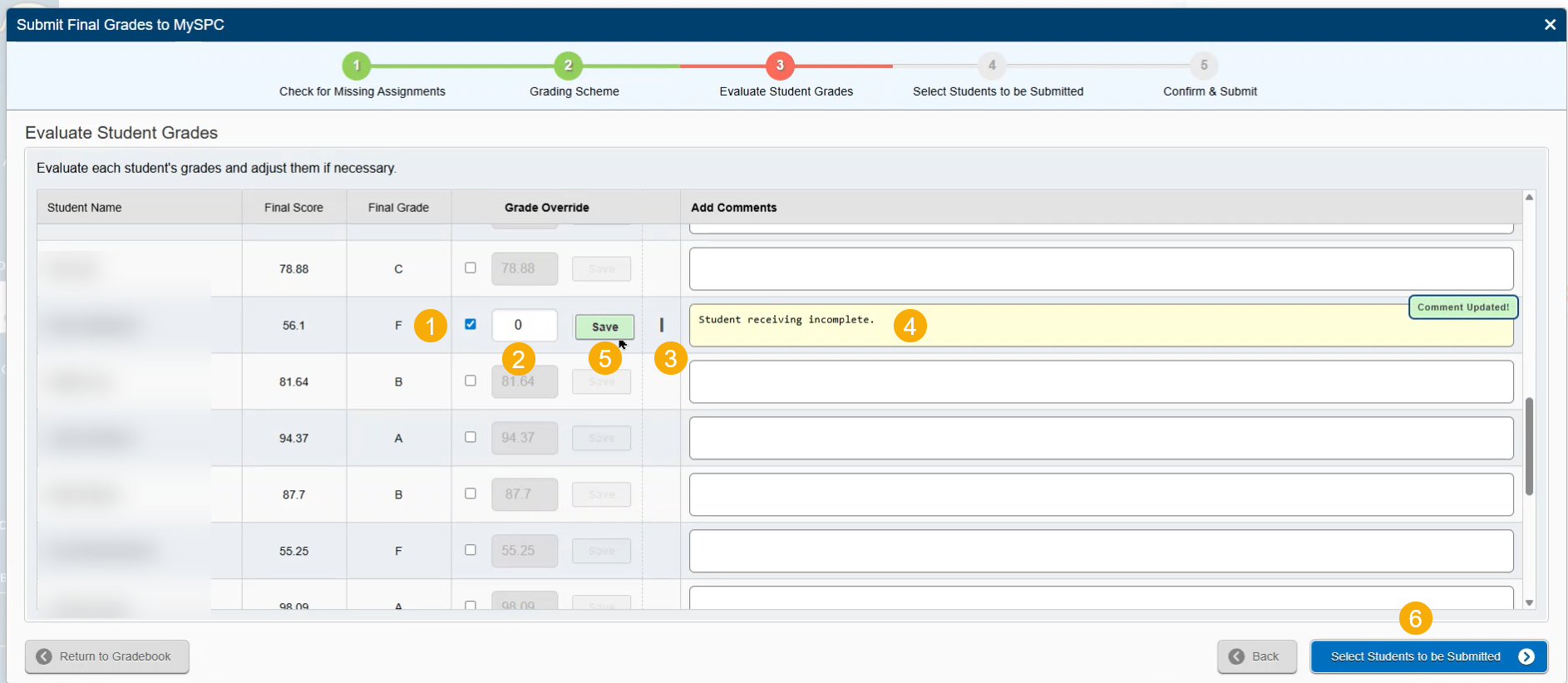This screenshot has width=1568, height=683.
Task: Click Select Students to be Submitted button
Action: (1429, 656)
